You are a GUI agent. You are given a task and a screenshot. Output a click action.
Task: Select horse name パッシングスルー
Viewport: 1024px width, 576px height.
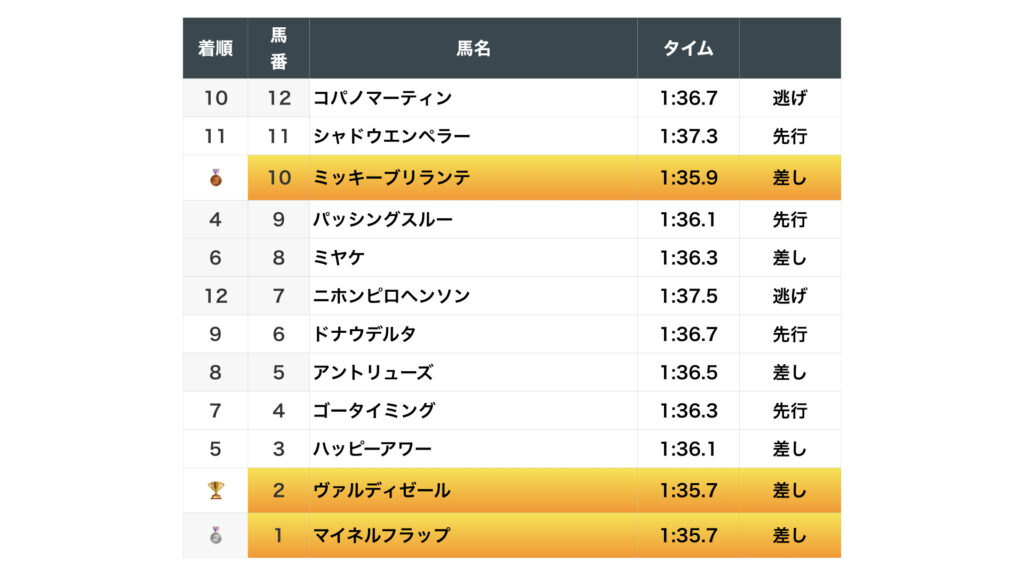pos(383,219)
